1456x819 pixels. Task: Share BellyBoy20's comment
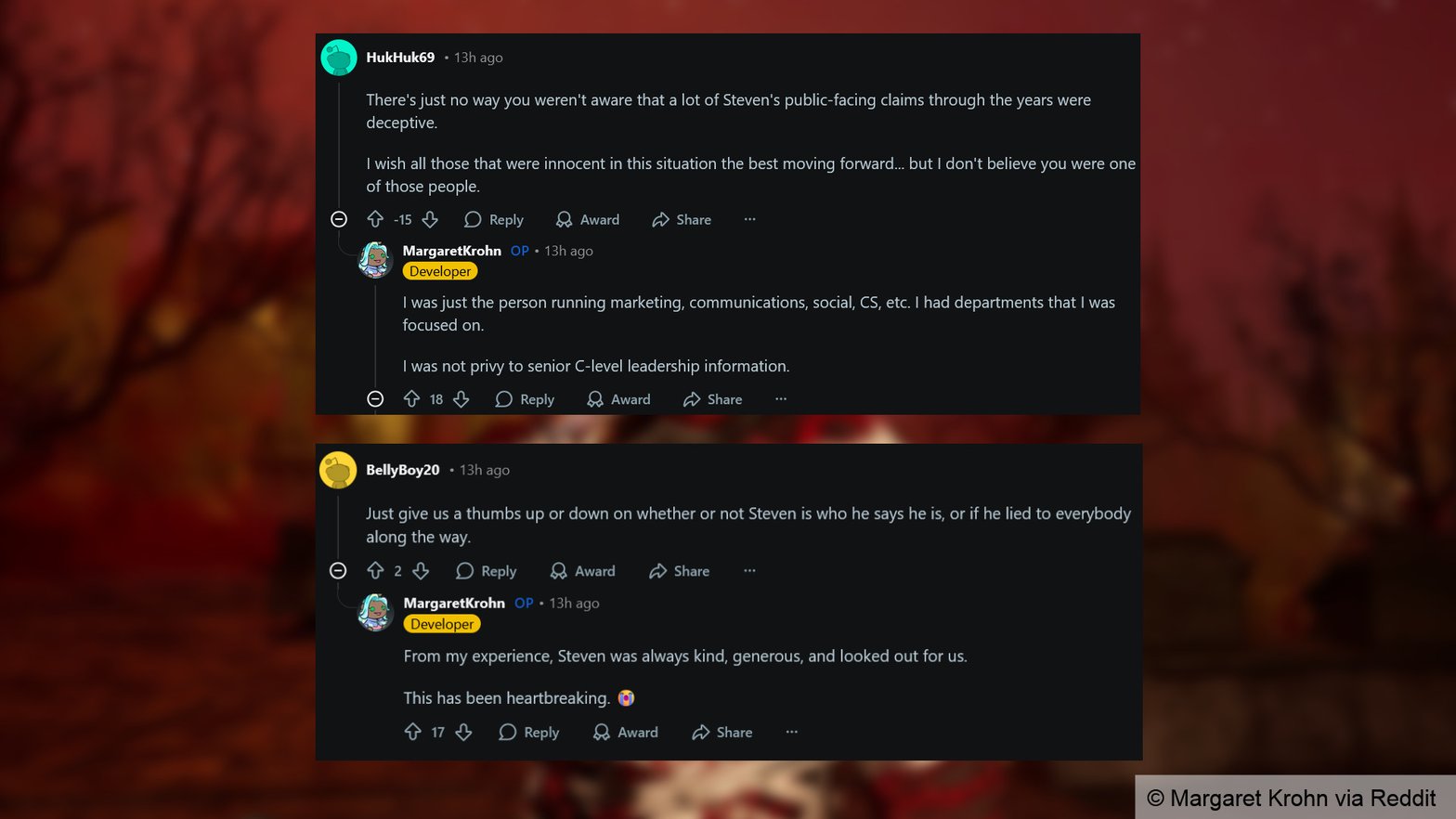(x=680, y=571)
